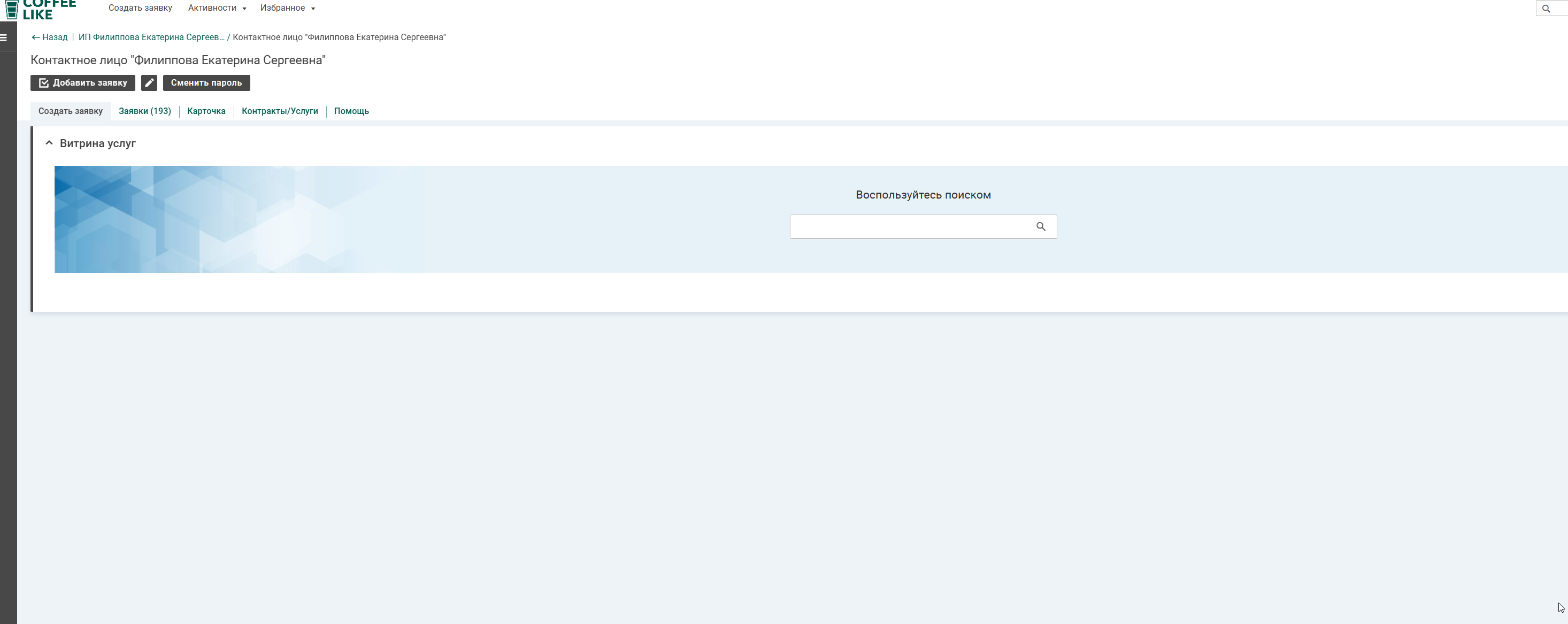
Task: Collapse the Витрина услуг section
Action: pos(49,143)
